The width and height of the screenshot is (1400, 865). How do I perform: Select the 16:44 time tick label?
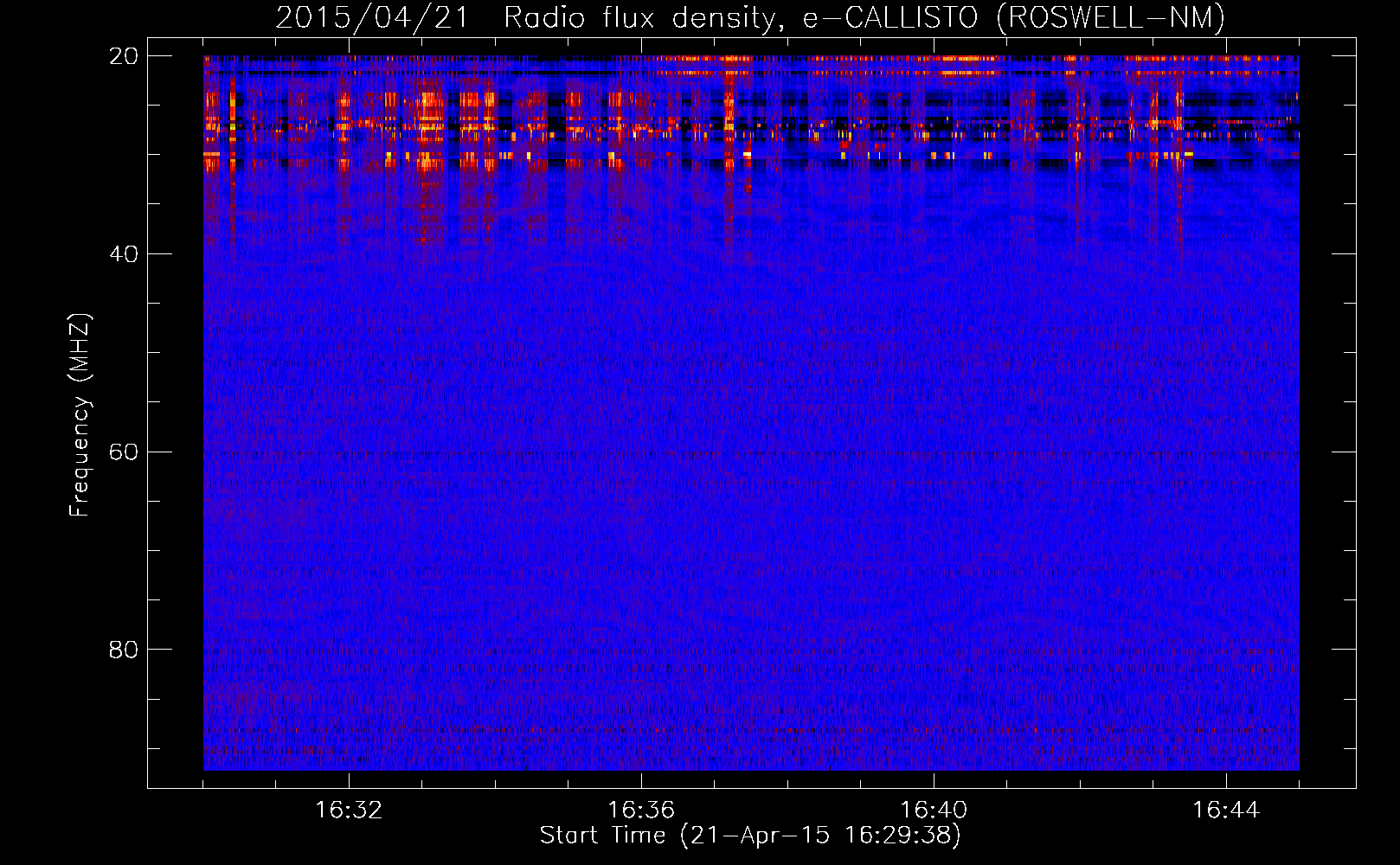(1226, 810)
